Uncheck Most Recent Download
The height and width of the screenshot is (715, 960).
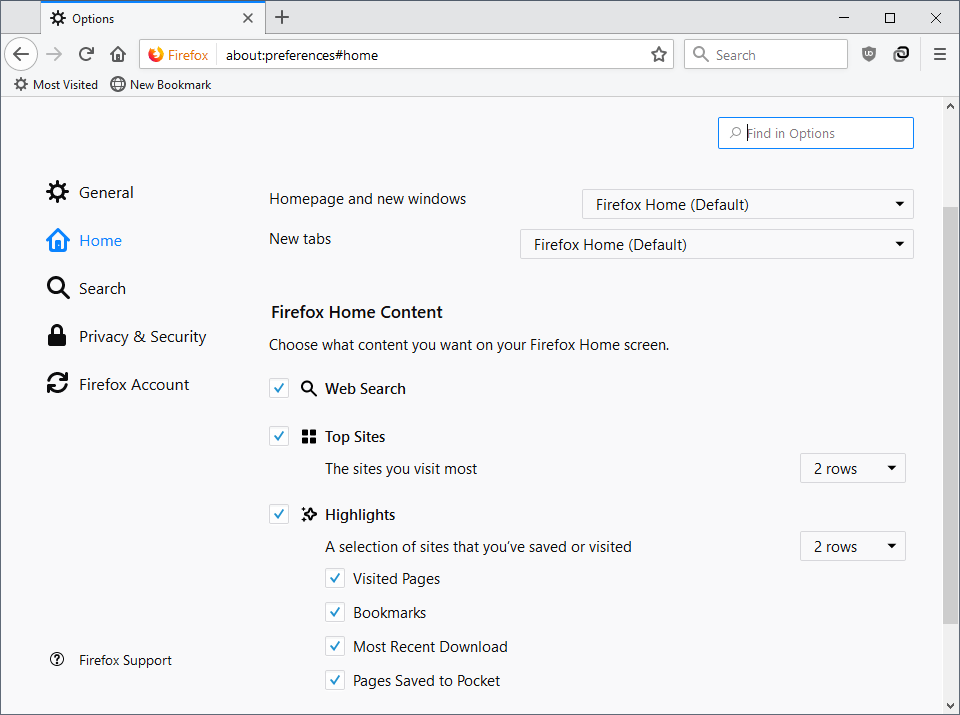334,646
